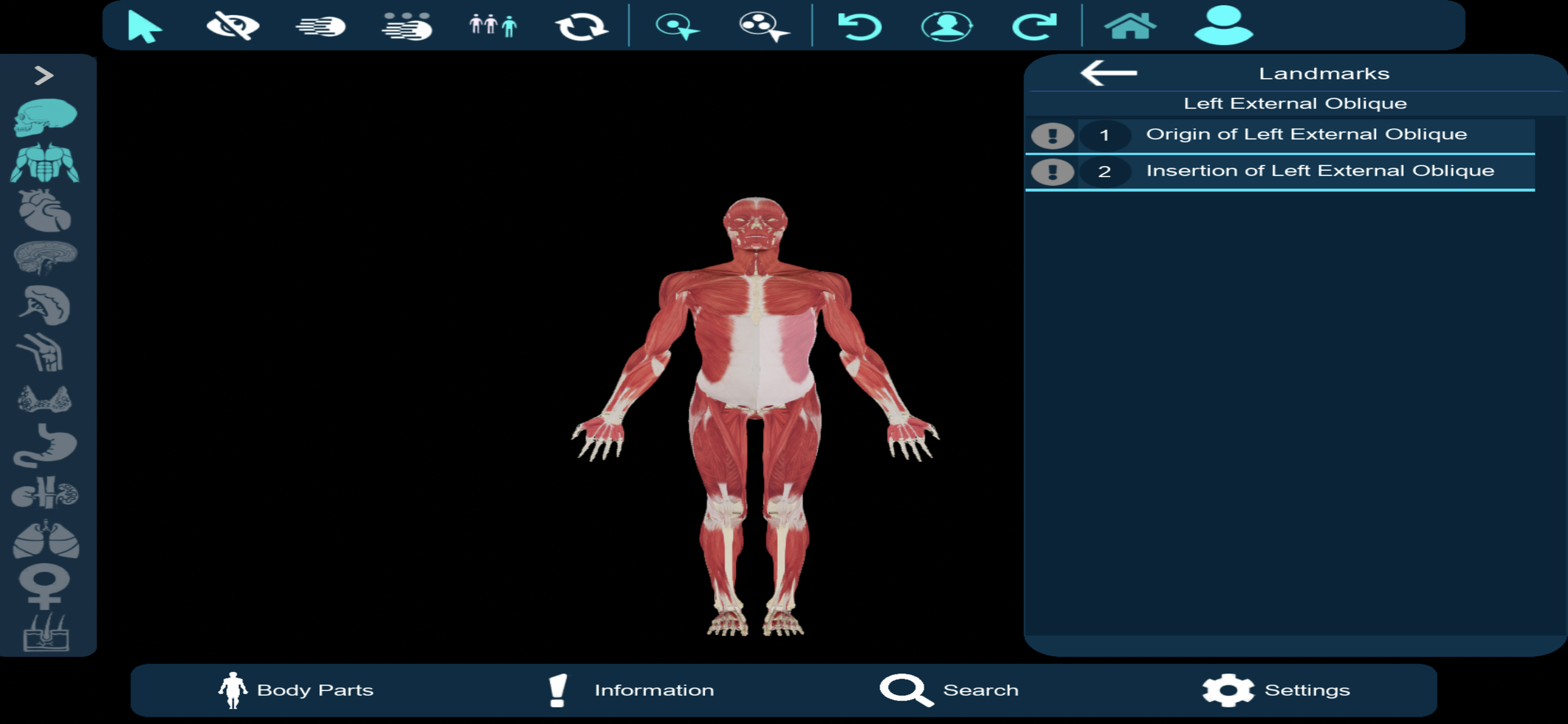Select landmark number 1 badge
The width and height of the screenshot is (1568, 724).
pos(1104,135)
